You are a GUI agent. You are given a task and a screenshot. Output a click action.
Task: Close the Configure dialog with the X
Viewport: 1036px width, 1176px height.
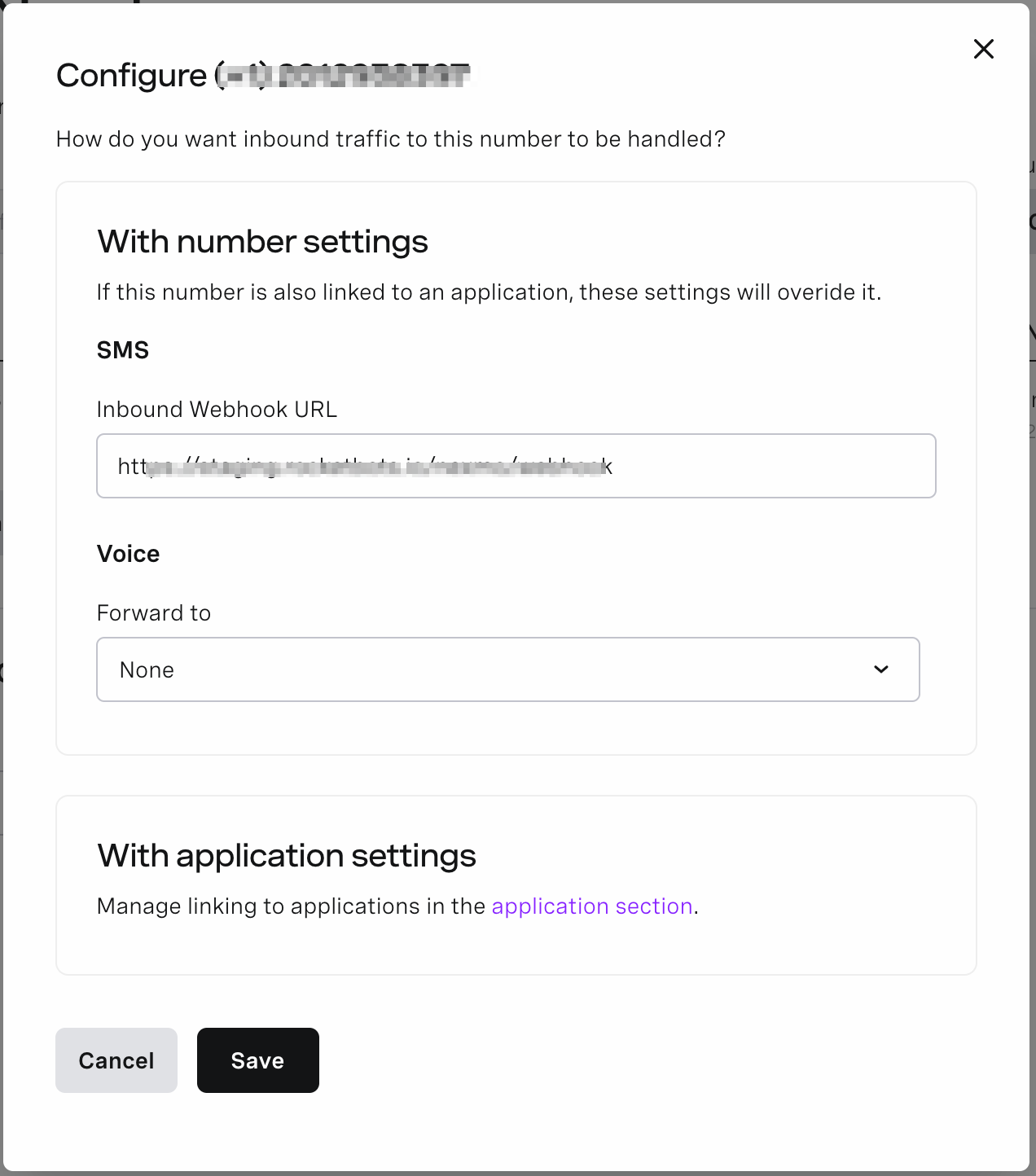click(984, 49)
